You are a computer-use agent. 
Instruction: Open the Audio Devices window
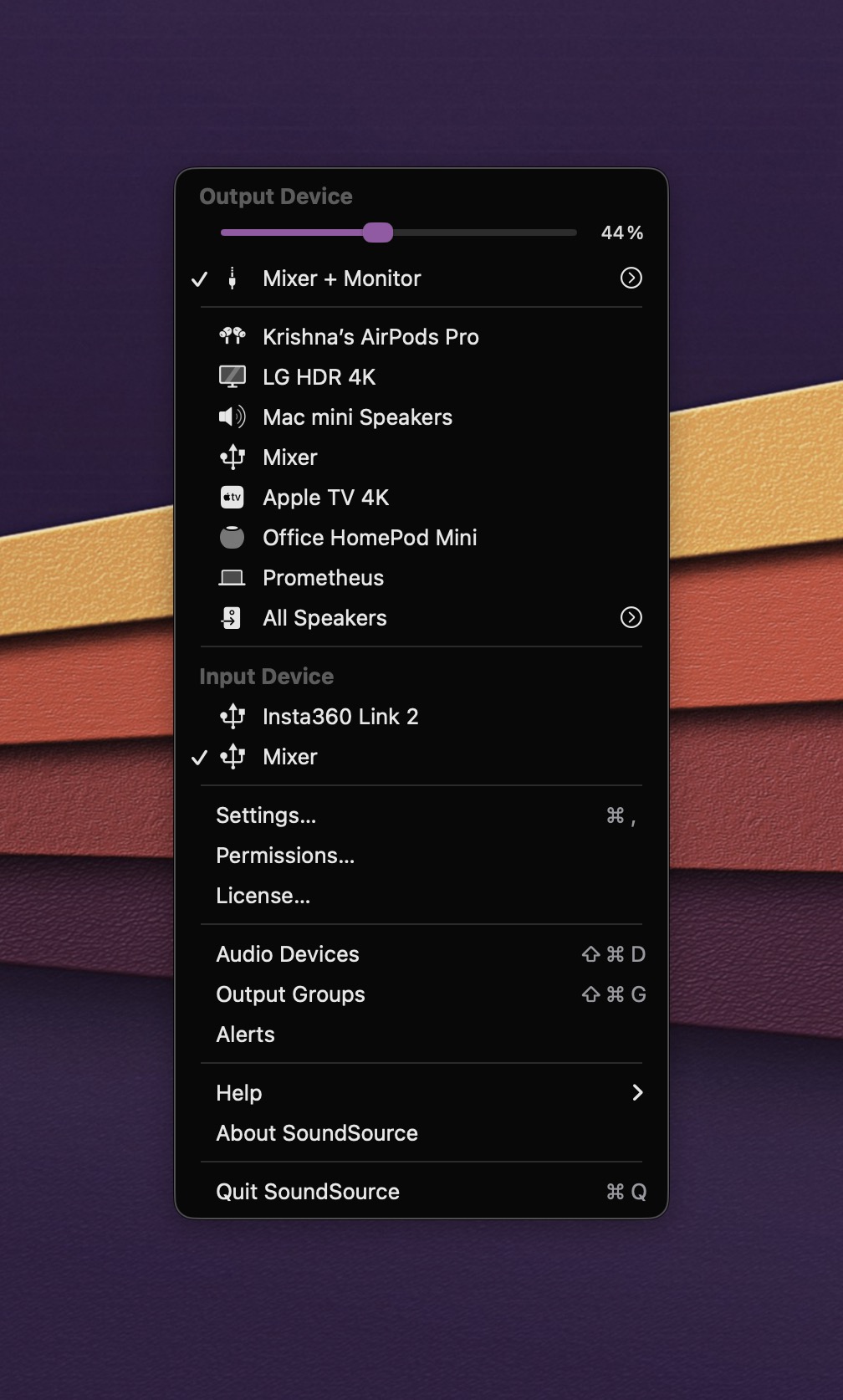(x=287, y=954)
